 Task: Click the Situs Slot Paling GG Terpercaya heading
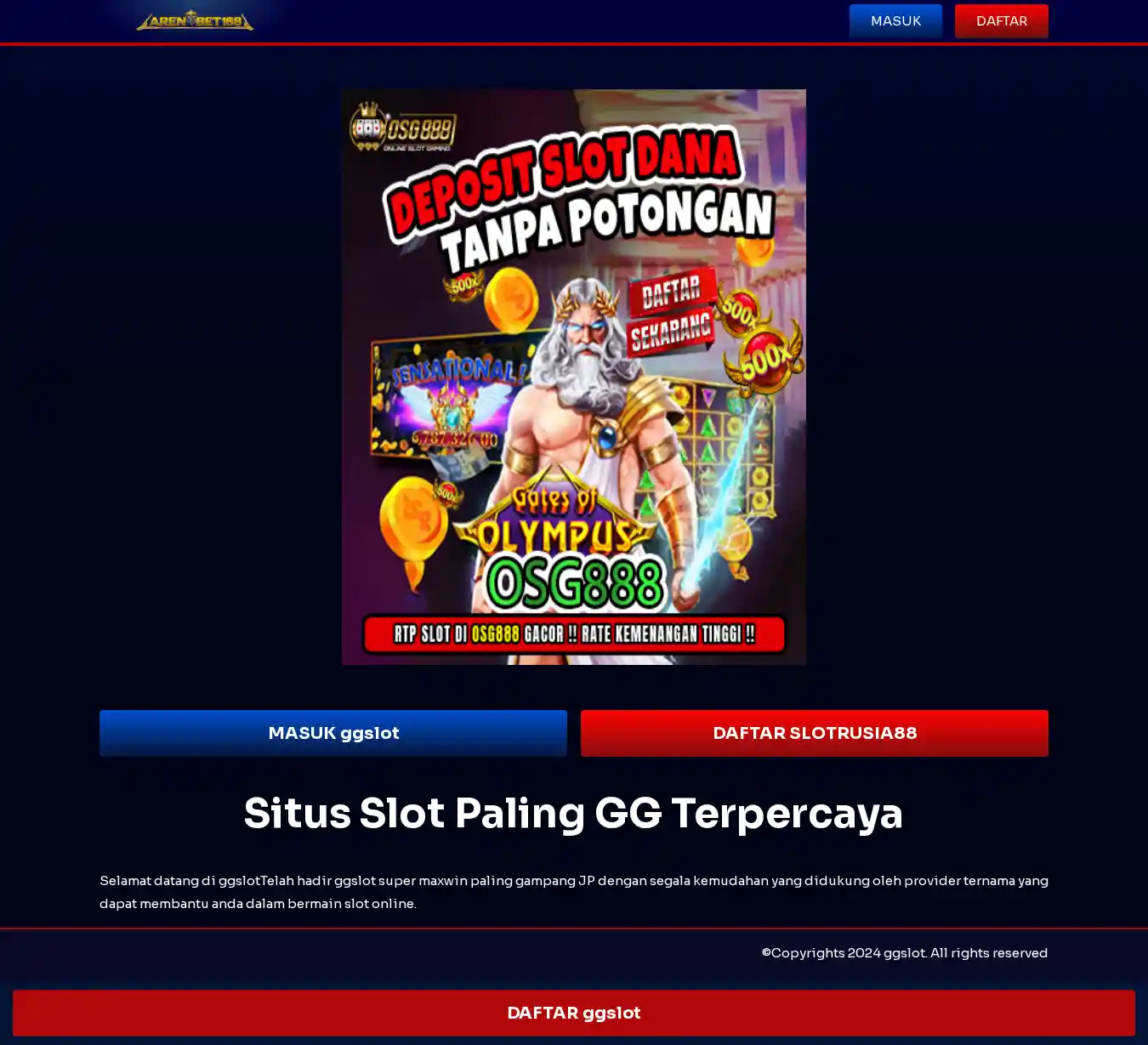pos(573,813)
